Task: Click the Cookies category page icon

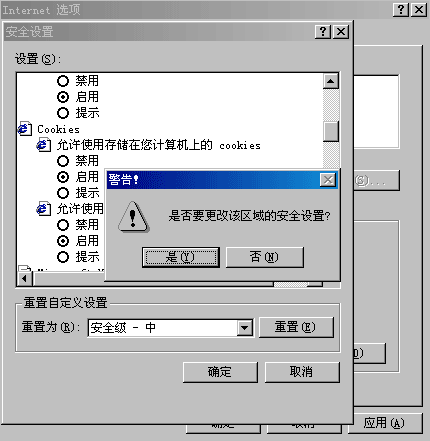Action: (25, 129)
